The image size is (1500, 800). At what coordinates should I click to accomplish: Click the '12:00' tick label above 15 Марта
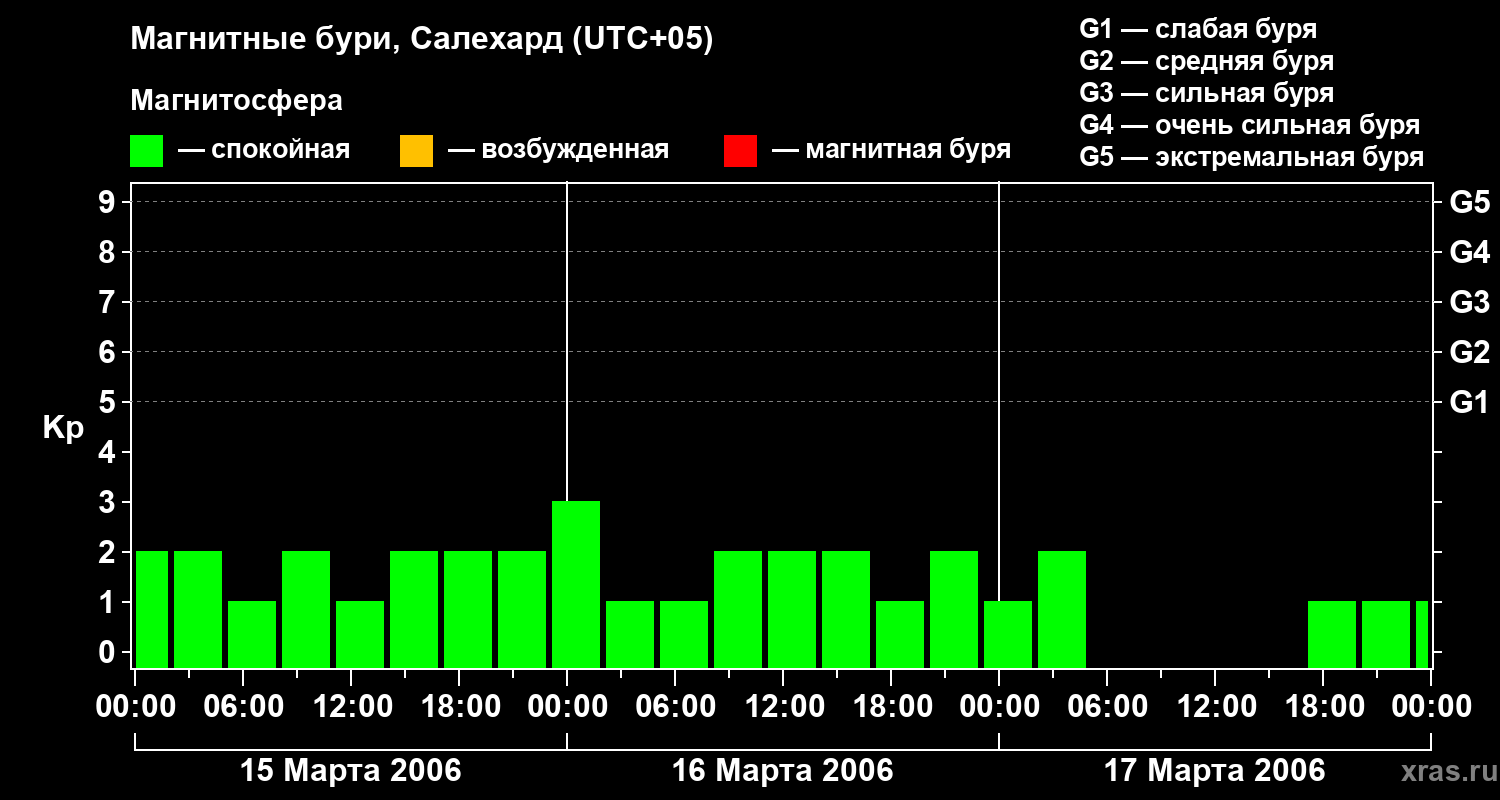tap(351, 707)
